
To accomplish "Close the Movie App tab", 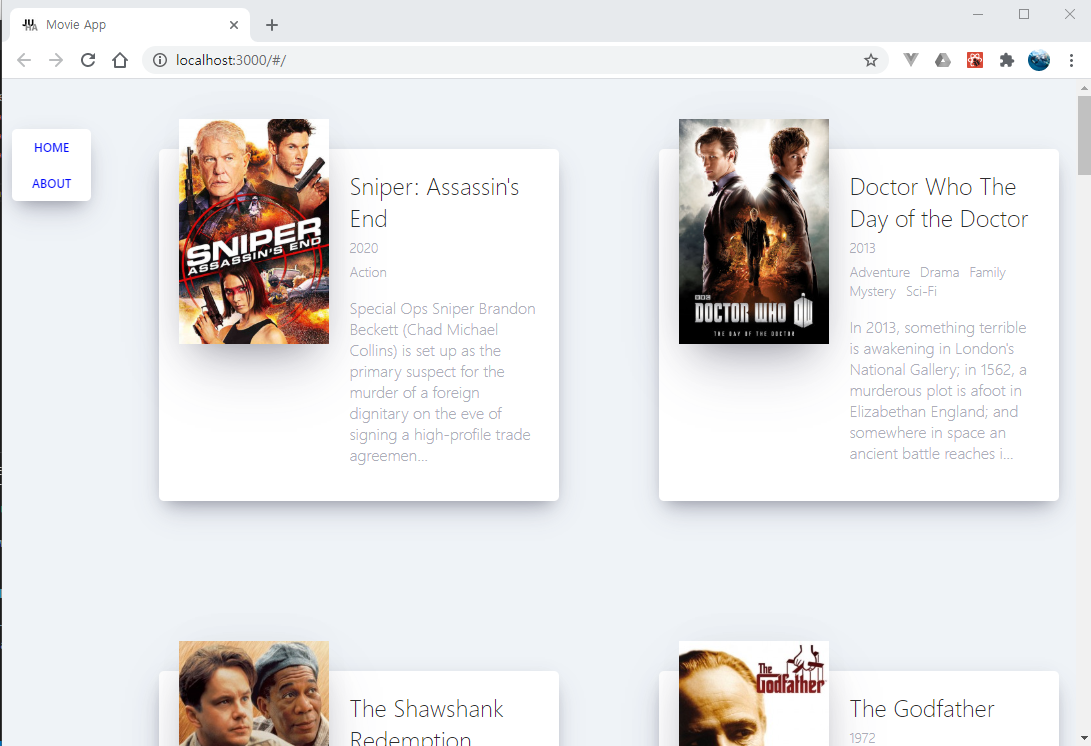I will pos(234,25).
